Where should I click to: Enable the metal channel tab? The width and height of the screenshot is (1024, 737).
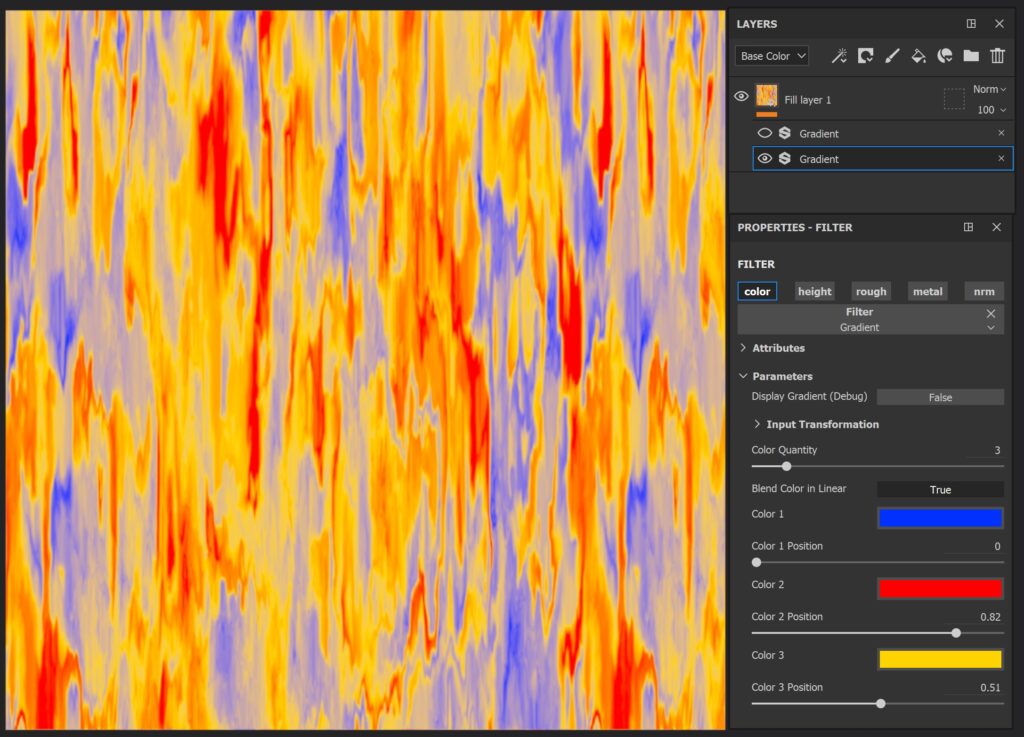[927, 291]
